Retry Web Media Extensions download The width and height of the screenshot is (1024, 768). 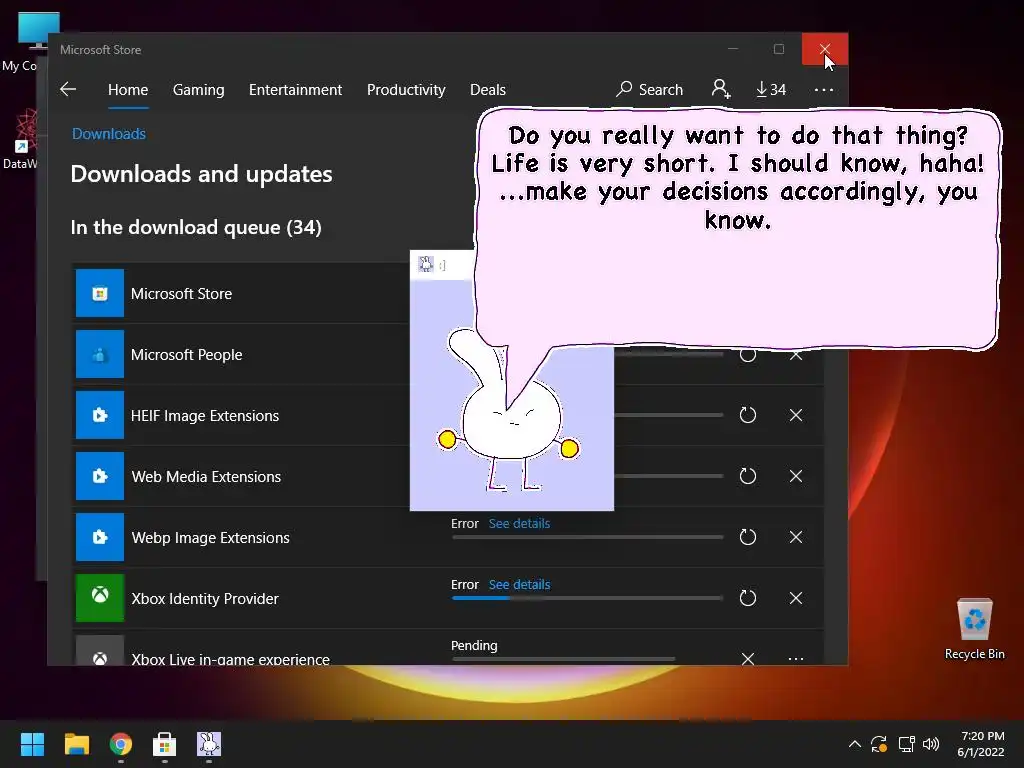(748, 476)
